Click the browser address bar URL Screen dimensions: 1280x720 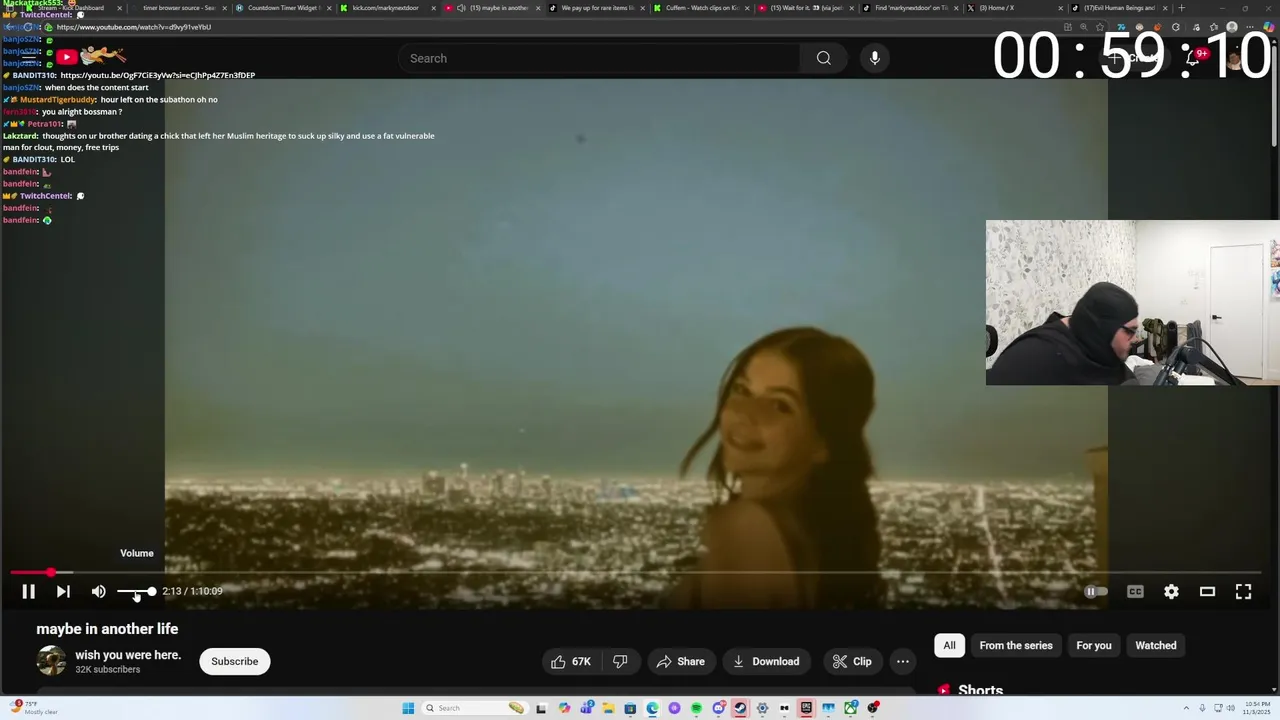(134, 27)
